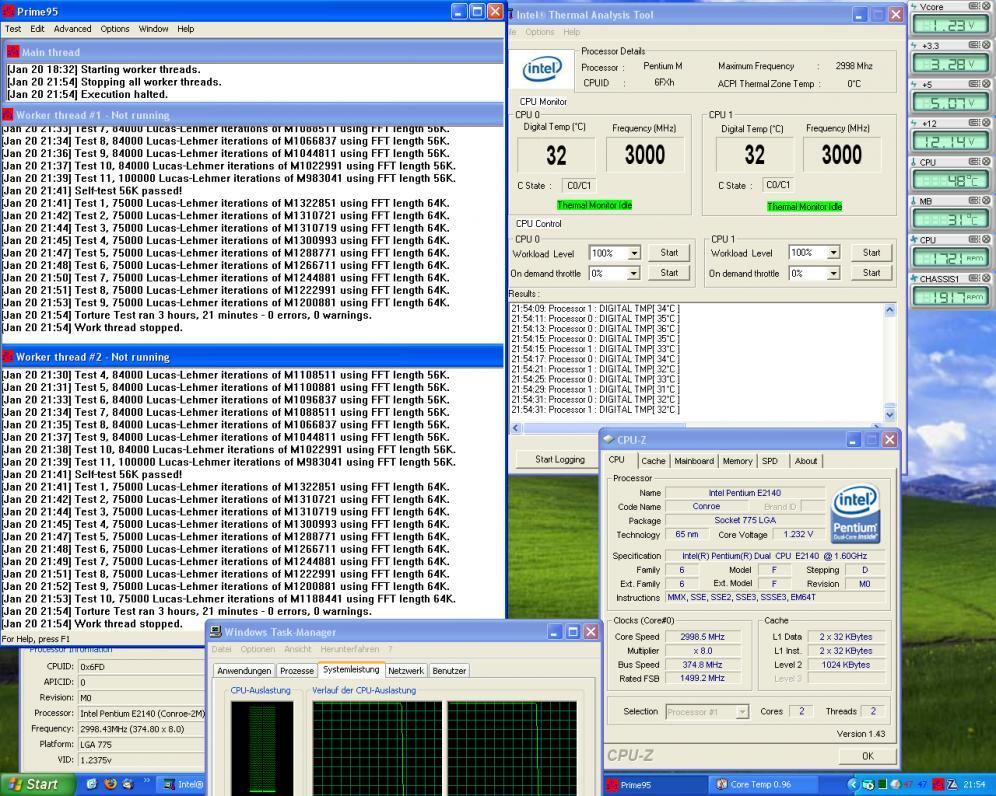Expand quick launch overflow chevron
This screenshot has width=996, height=796.
pyautogui.click(x=147, y=781)
